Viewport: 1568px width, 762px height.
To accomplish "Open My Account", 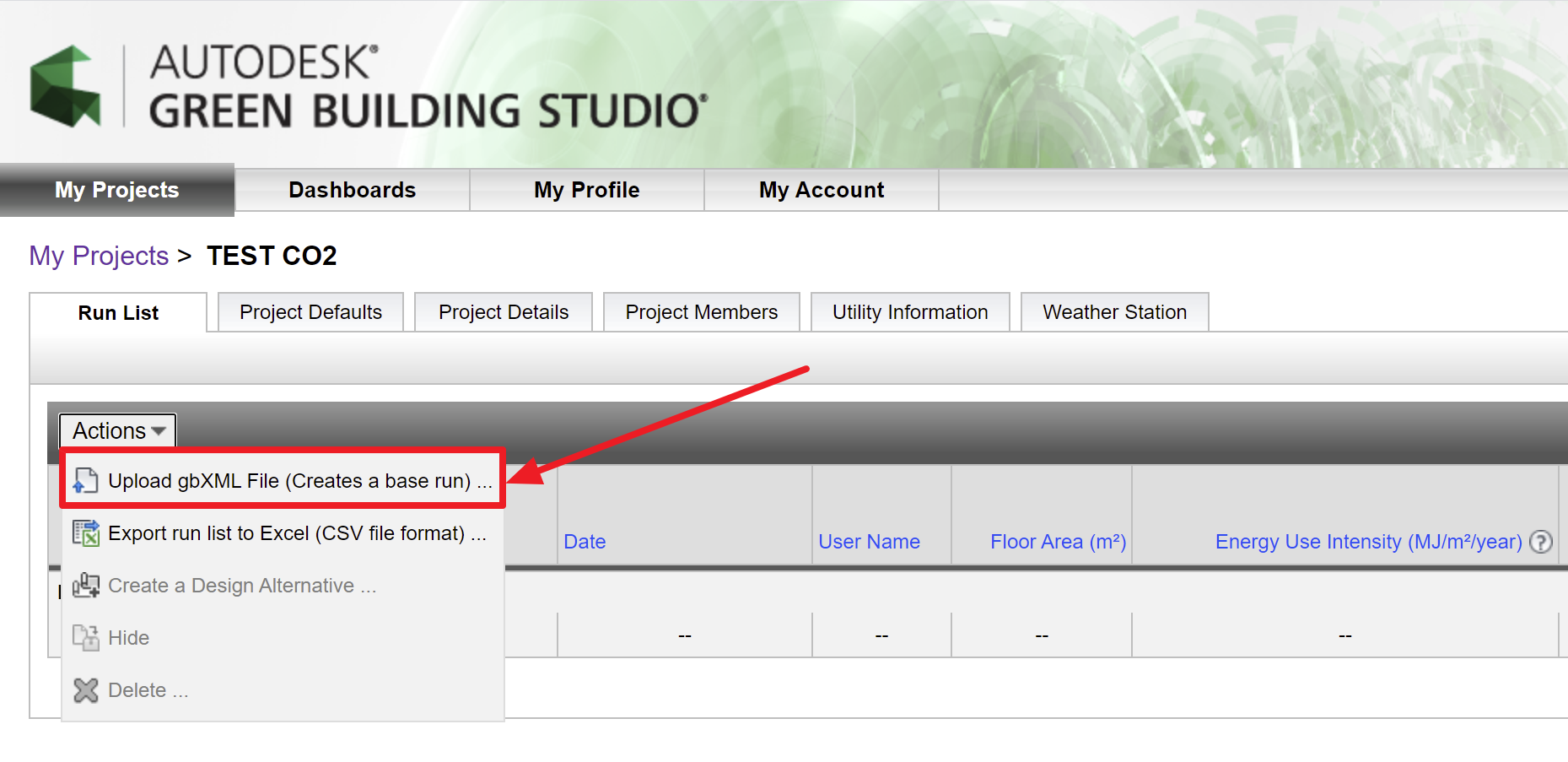I will 821,190.
